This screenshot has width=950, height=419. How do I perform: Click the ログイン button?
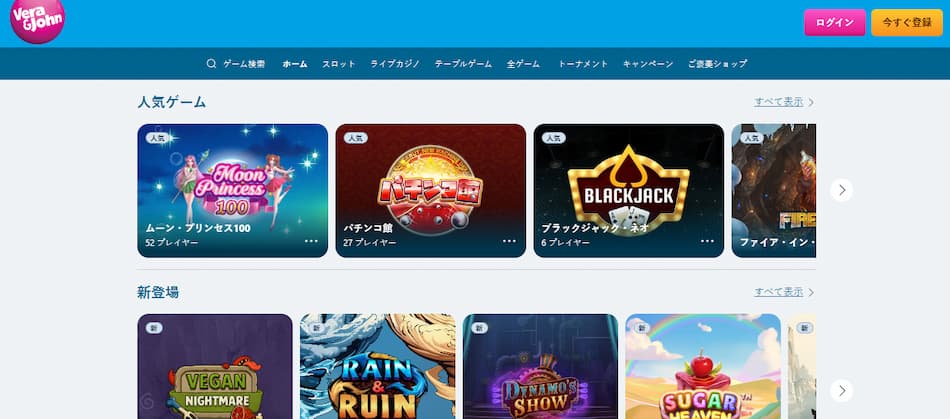[x=835, y=22]
